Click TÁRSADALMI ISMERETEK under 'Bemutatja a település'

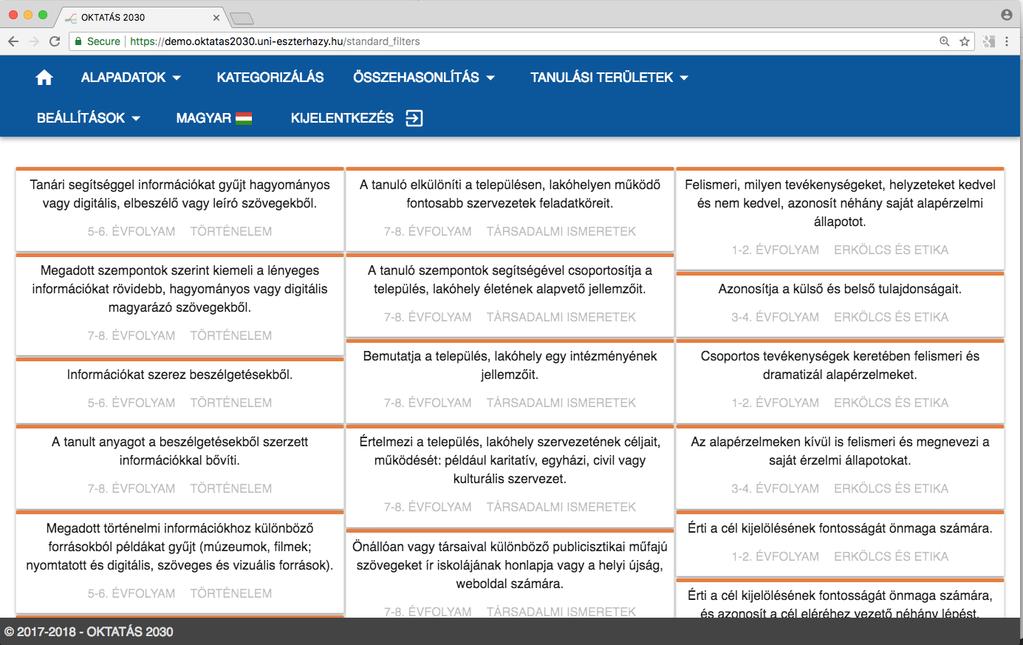tap(561, 403)
